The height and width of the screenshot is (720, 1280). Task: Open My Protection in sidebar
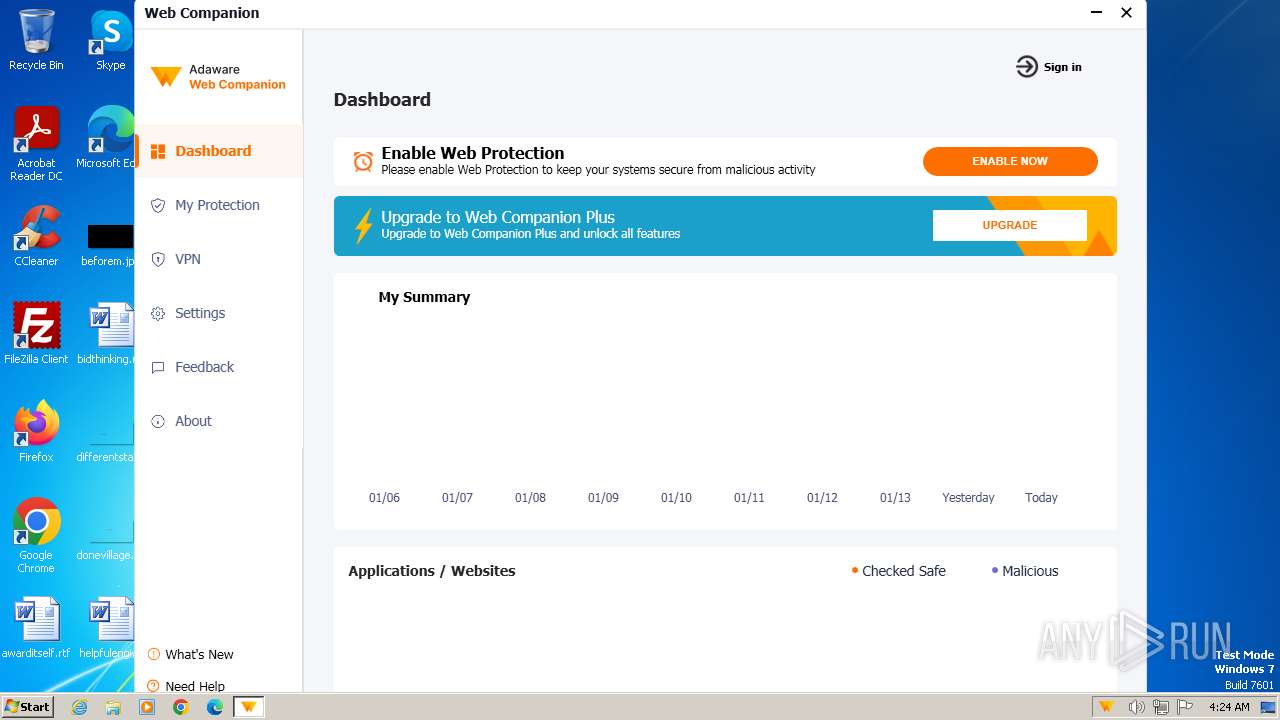tap(218, 205)
